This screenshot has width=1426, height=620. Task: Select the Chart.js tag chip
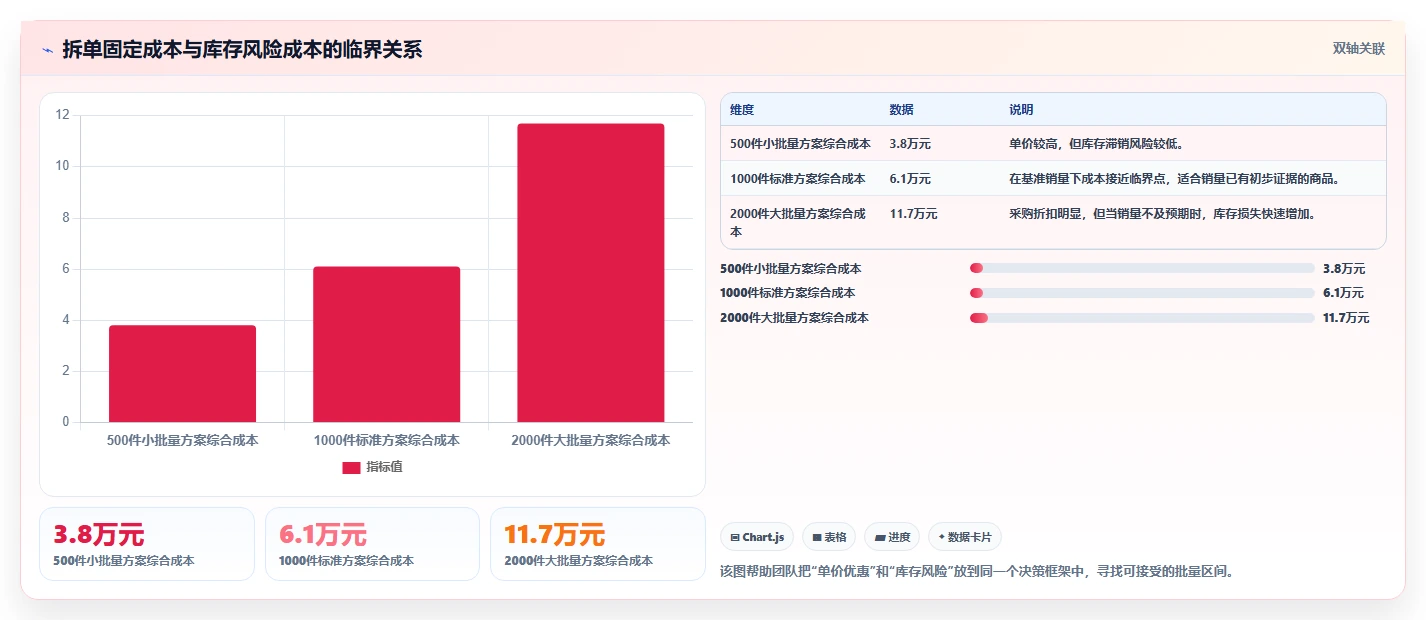[757, 537]
